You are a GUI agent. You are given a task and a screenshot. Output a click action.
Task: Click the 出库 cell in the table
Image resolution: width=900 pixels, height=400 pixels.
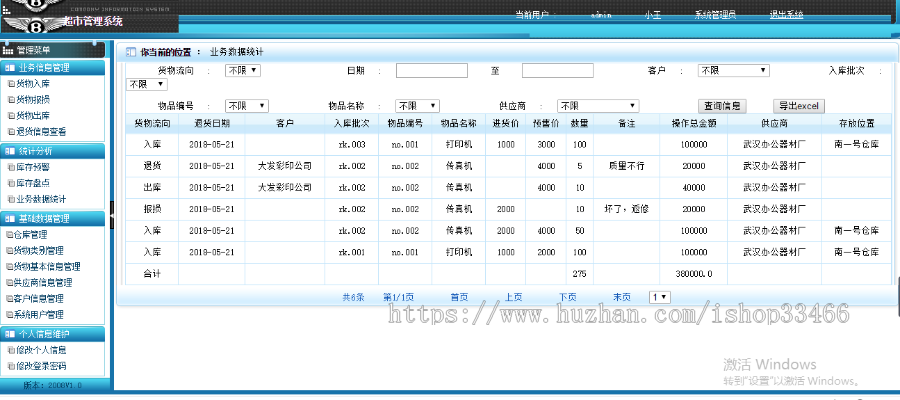(152, 188)
